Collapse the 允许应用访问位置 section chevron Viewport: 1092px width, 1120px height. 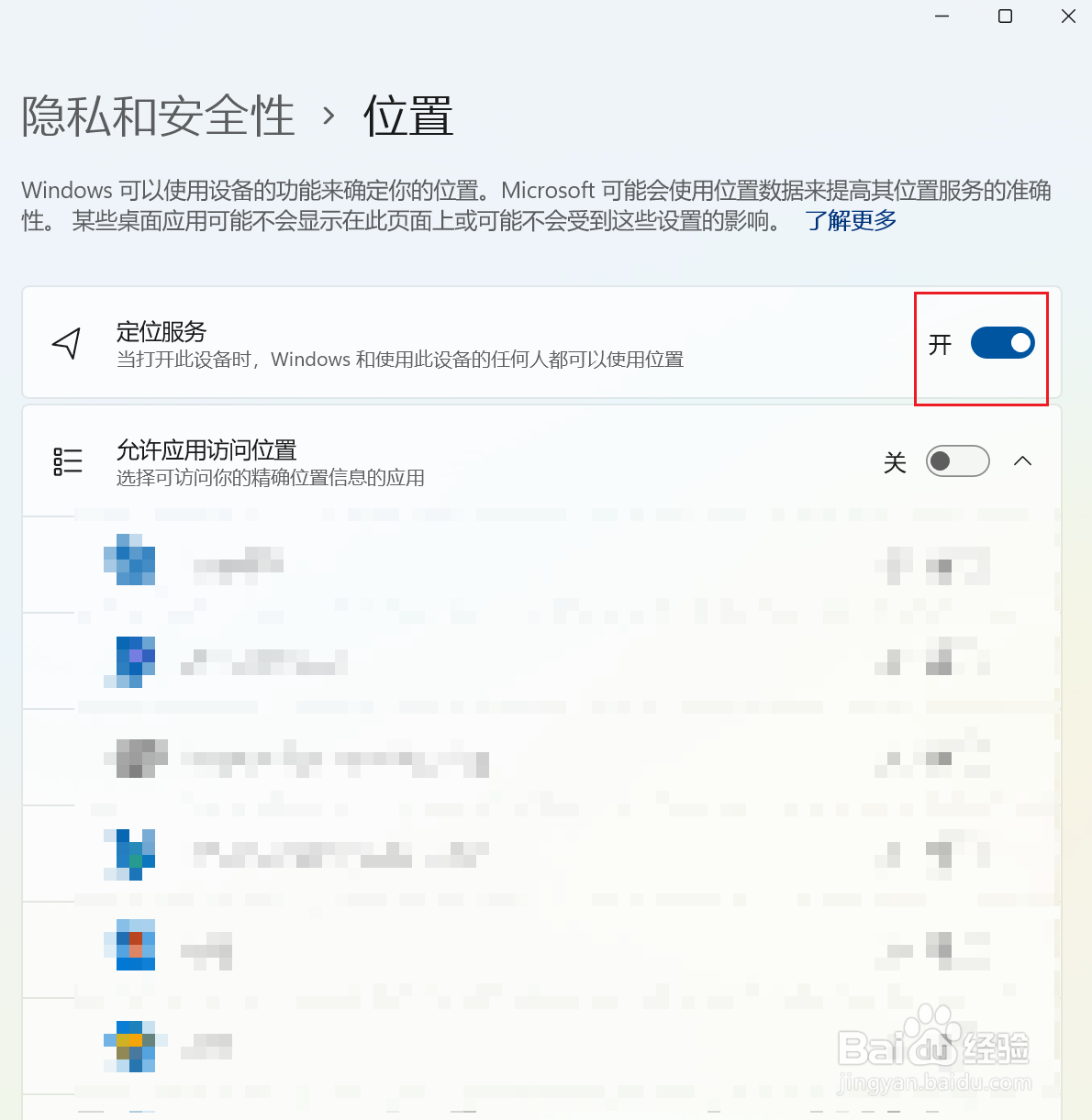pyautogui.click(x=1023, y=460)
